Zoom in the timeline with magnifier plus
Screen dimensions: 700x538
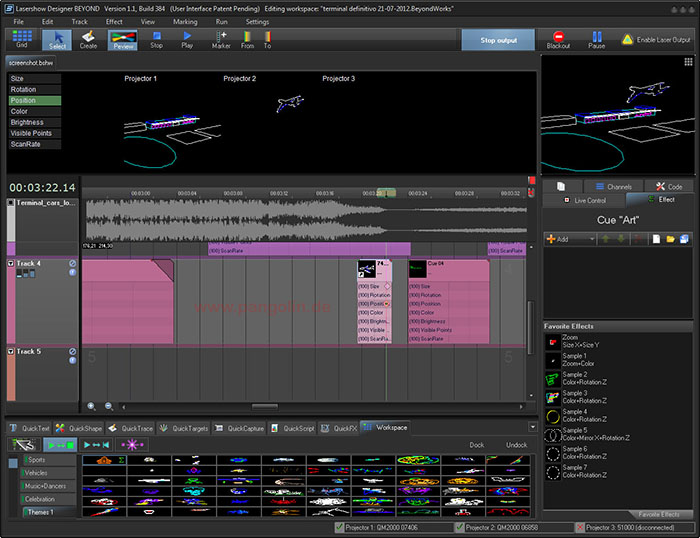coord(92,406)
